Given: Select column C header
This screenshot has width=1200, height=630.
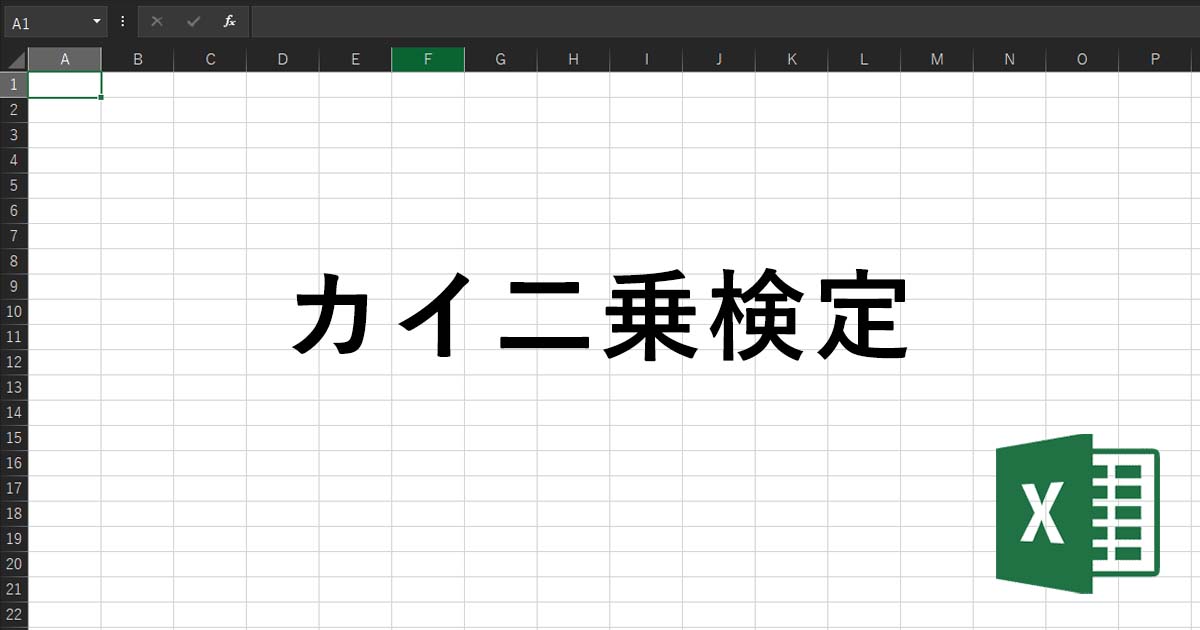Looking at the screenshot, I should tap(210, 59).
